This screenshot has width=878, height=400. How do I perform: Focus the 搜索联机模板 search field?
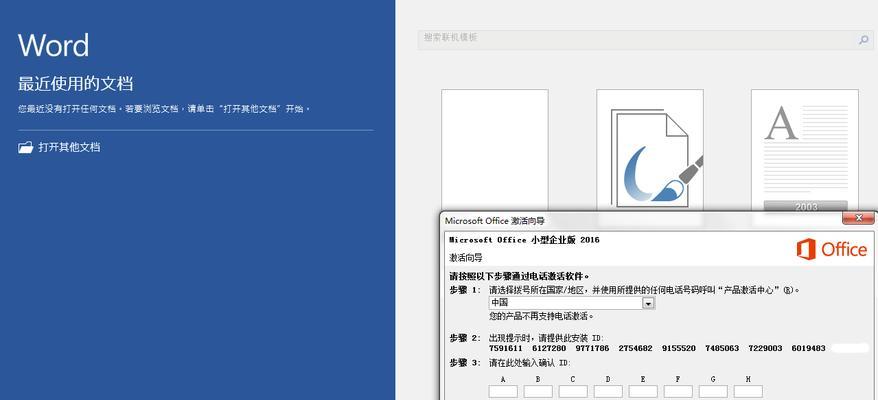[x=646, y=40]
